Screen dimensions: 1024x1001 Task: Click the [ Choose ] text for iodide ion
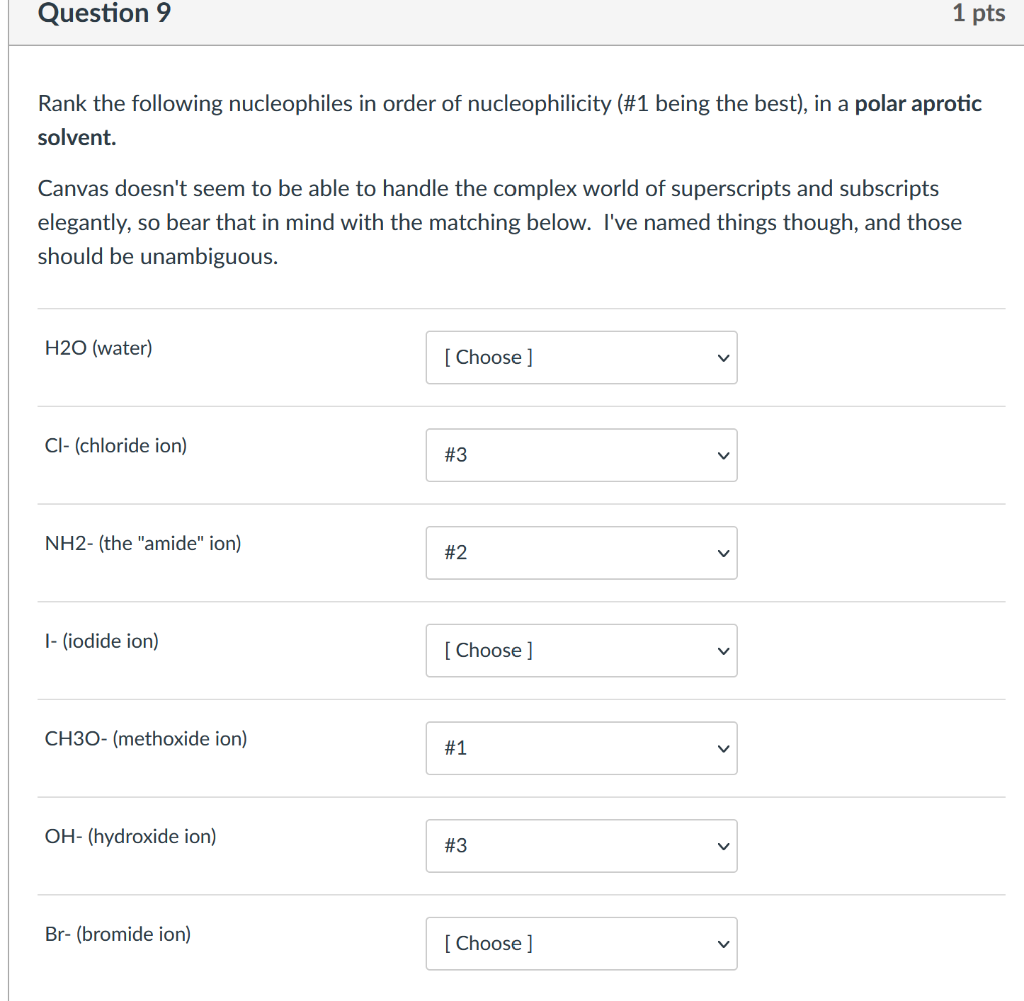pos(487,650)
